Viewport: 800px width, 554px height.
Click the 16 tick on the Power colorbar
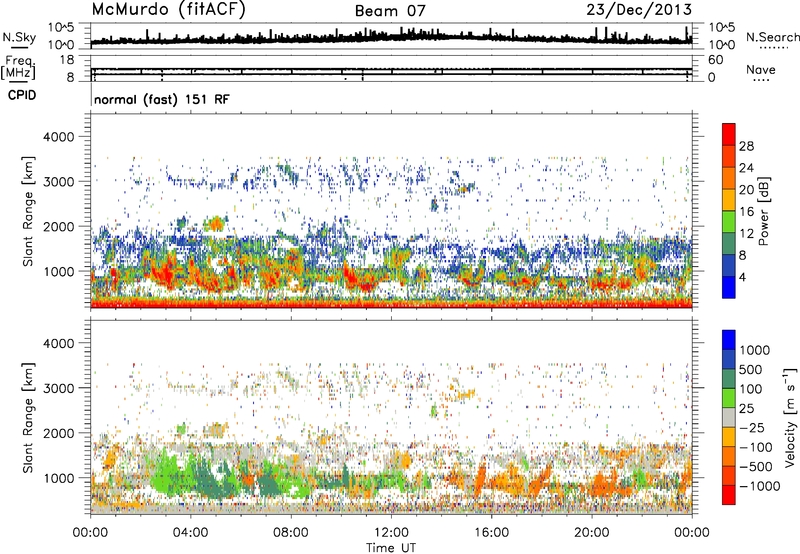(746, 212)
